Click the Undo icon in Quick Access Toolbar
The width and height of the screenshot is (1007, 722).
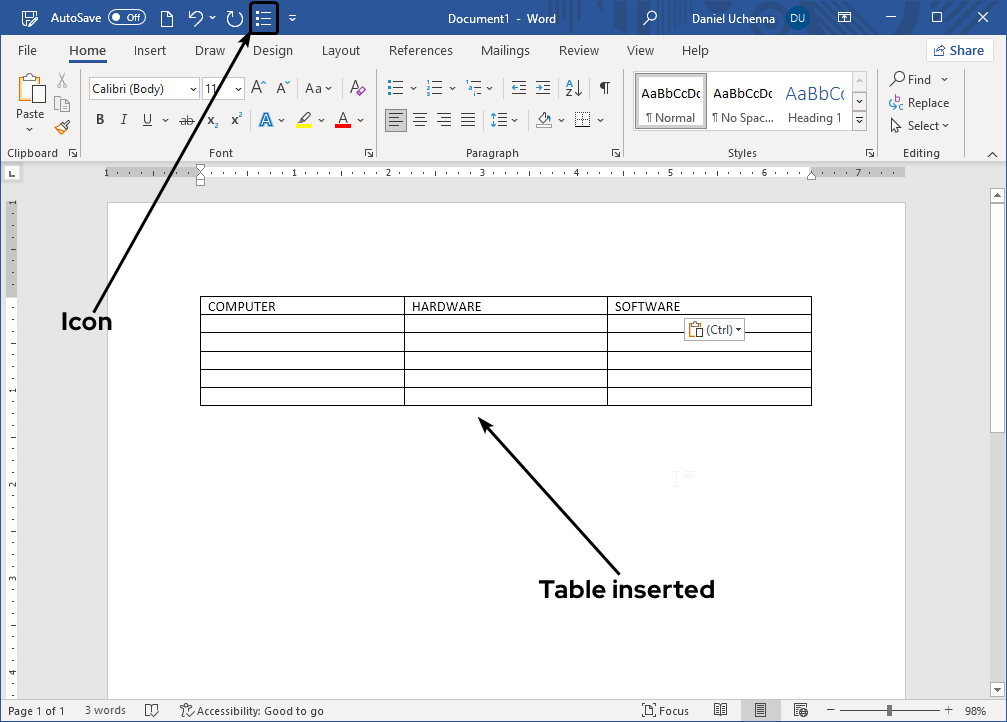click(196, 17)
